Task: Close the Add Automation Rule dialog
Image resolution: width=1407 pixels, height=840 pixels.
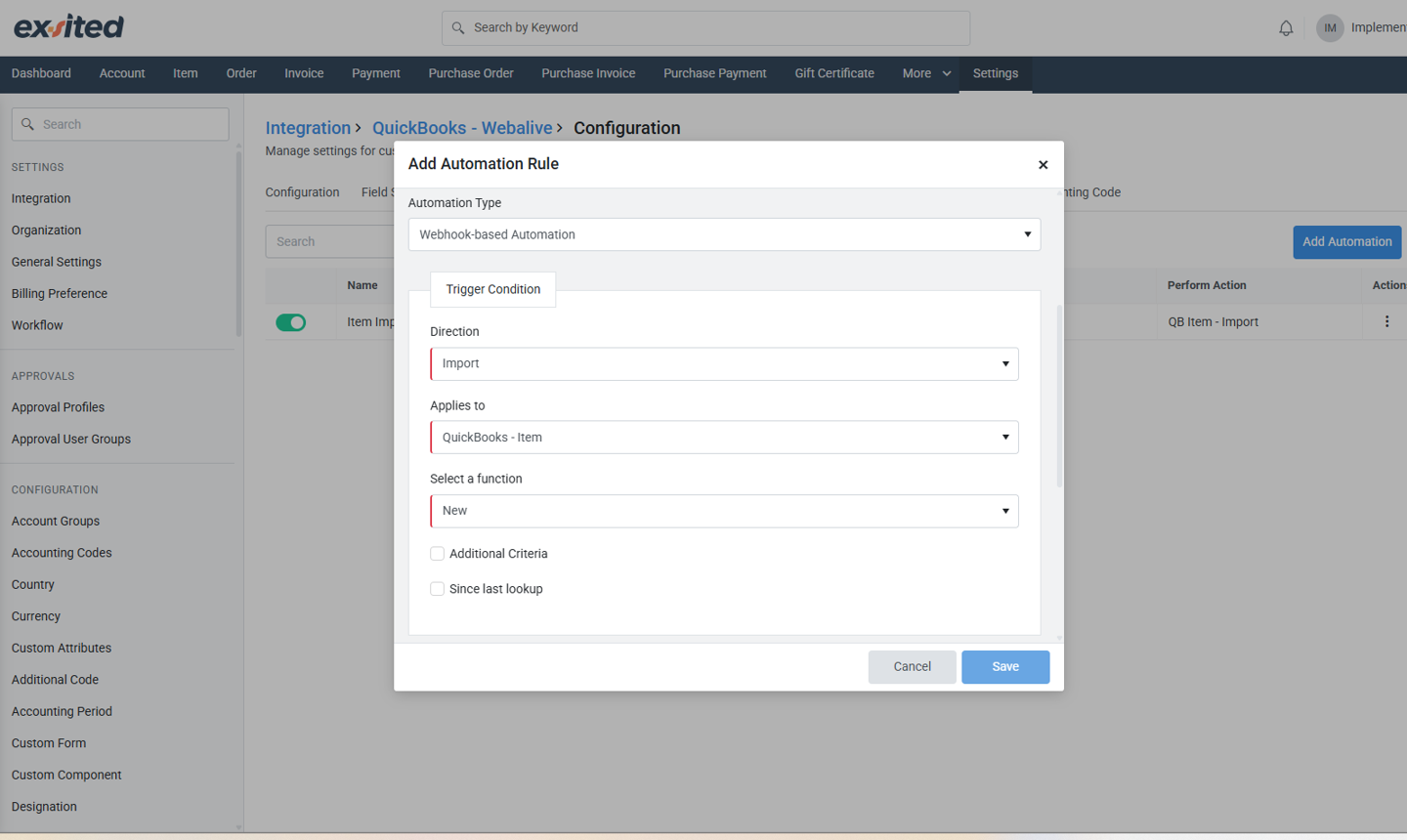Action: 1043,165
